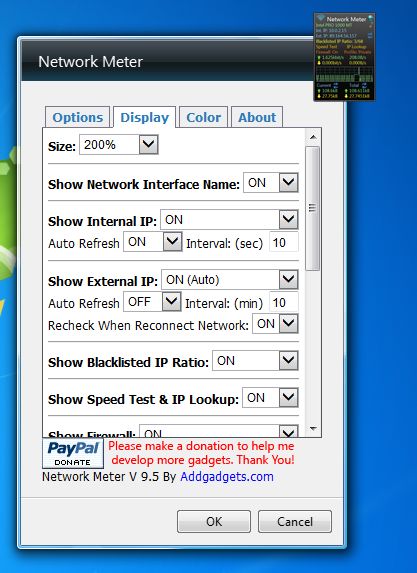
Task: Click the OK button
Action: click(214, 521)
